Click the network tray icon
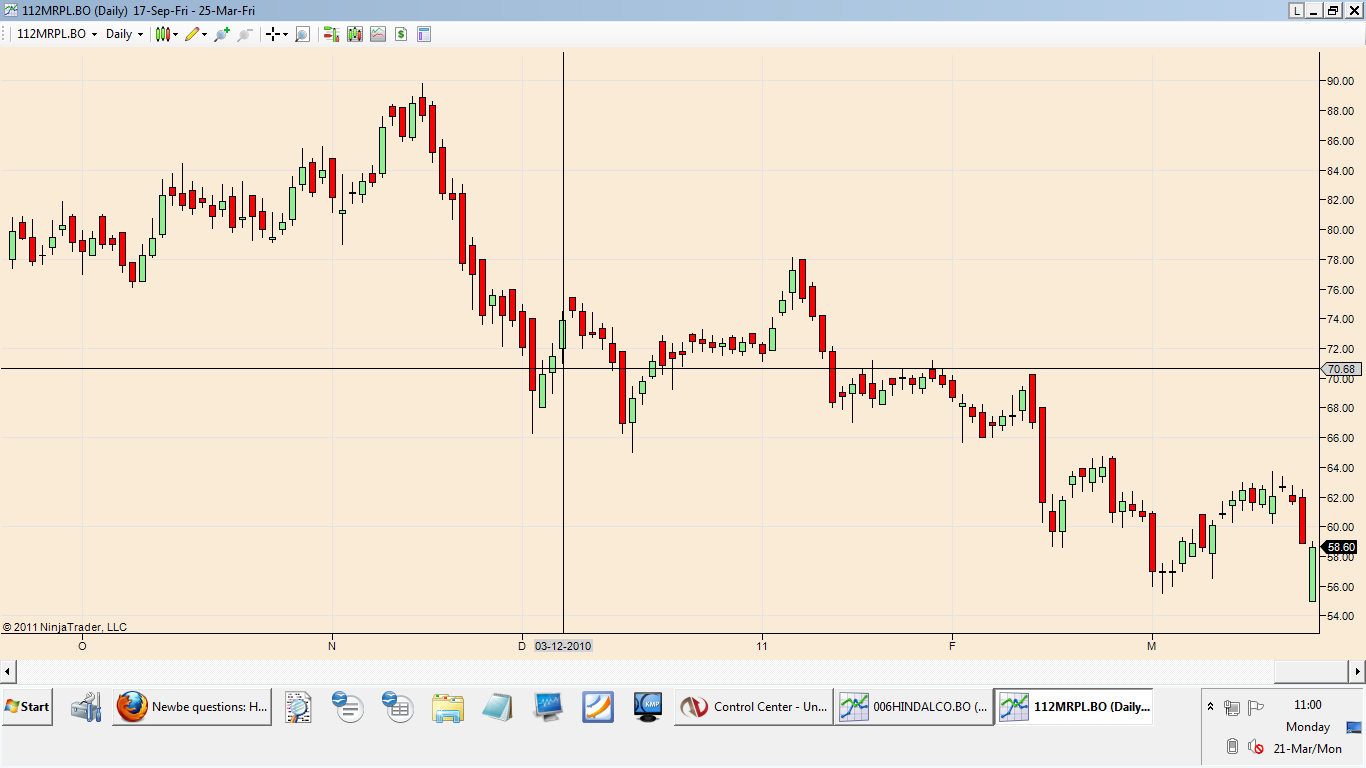The width and height of the screenshot is (1366, 768). [1232, 708]
